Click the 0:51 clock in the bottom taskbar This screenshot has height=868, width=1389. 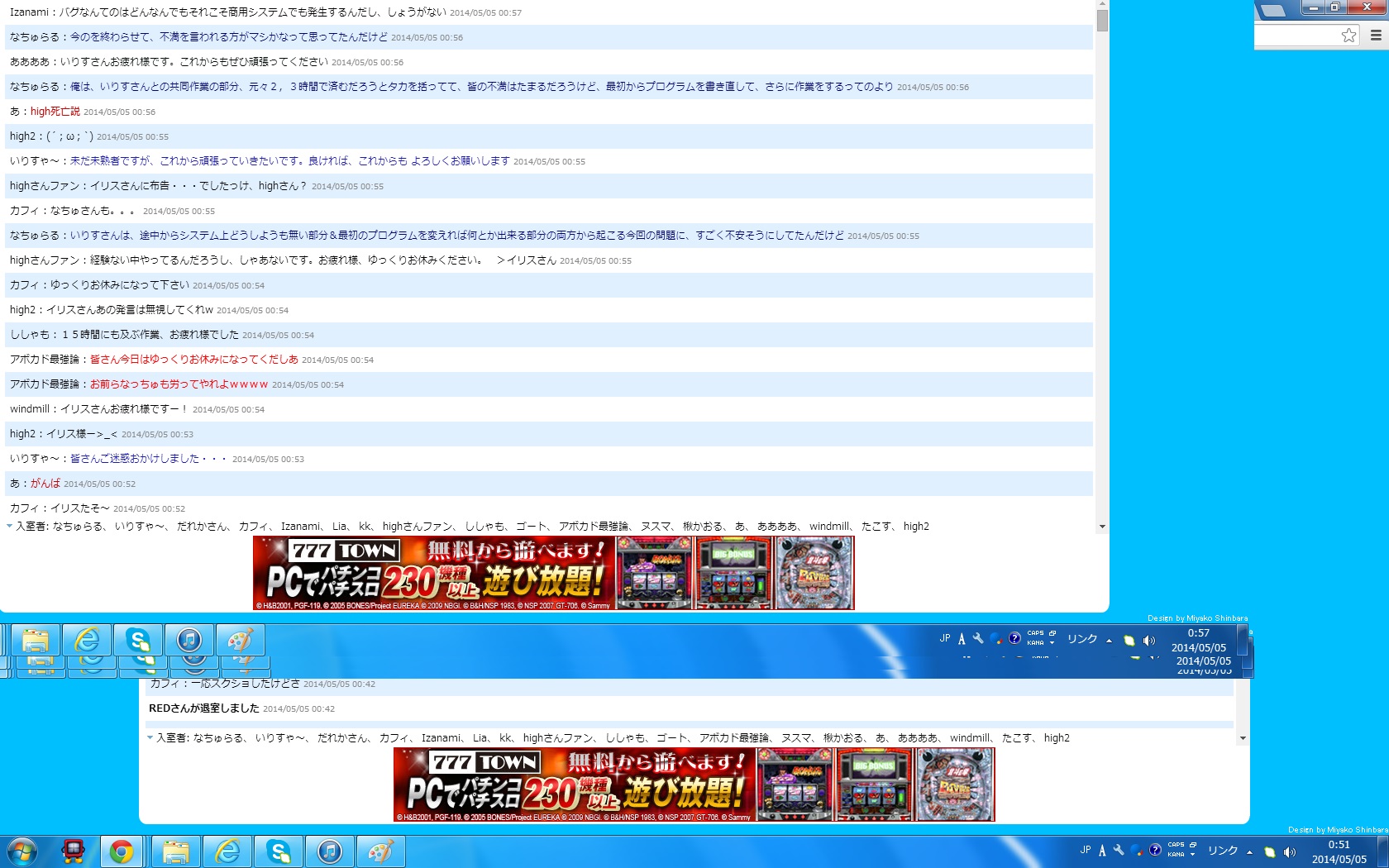click(x=1339, y=851)
